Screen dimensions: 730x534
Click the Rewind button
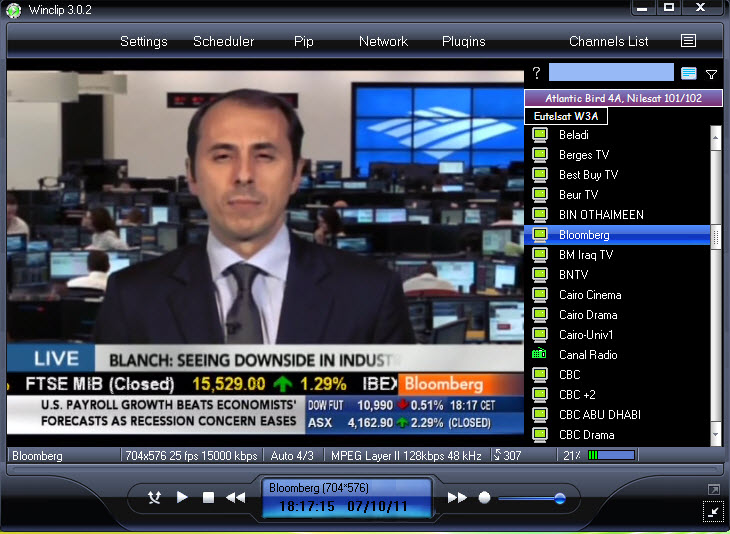236,498
